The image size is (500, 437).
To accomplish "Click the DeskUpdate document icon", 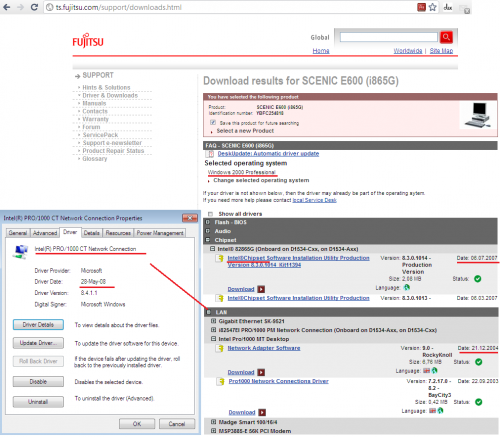I will point(210,154).
